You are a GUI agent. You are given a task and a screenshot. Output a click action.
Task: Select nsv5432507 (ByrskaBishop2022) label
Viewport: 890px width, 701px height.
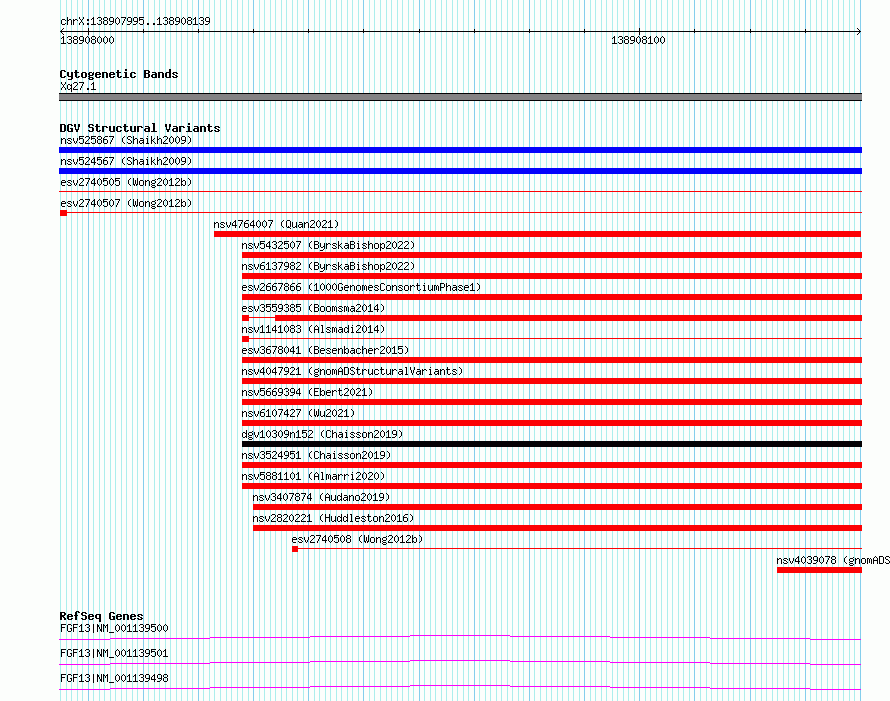click(328, 245)
